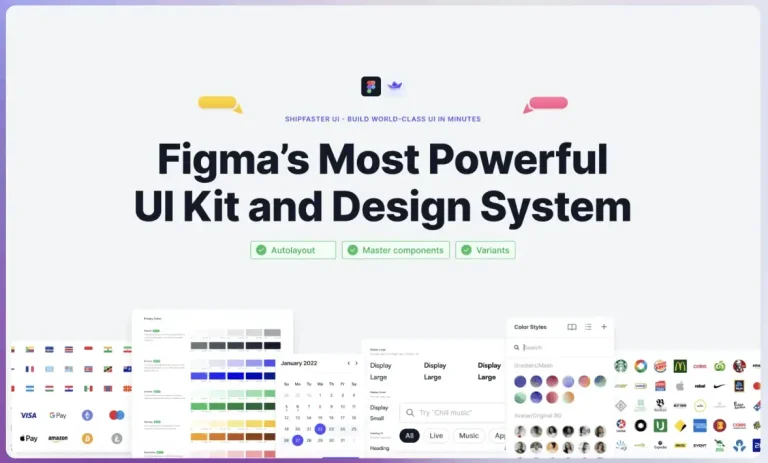Click the pink chat bubble cursor
This screenshot has height=463, width=768.
pyautogui.click(x=546, y=104)
